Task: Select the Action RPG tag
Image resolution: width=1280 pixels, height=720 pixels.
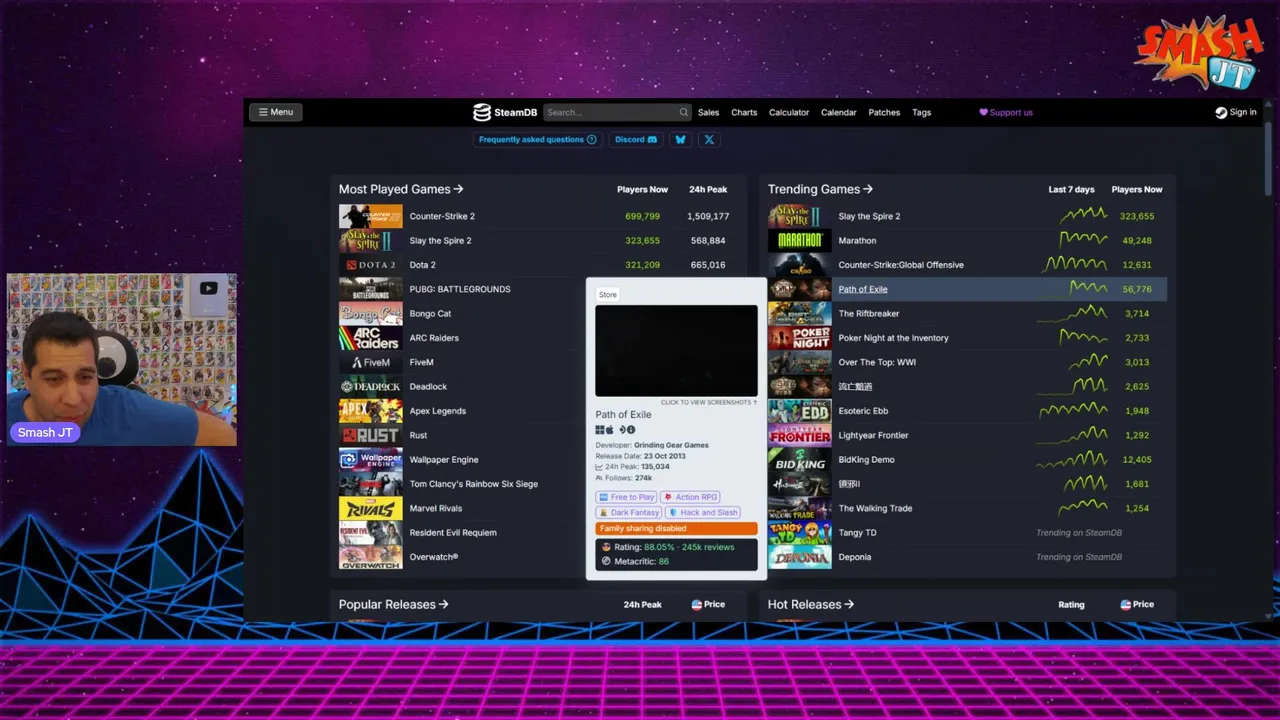Action: pyautogui.click(x=691, y=497)
